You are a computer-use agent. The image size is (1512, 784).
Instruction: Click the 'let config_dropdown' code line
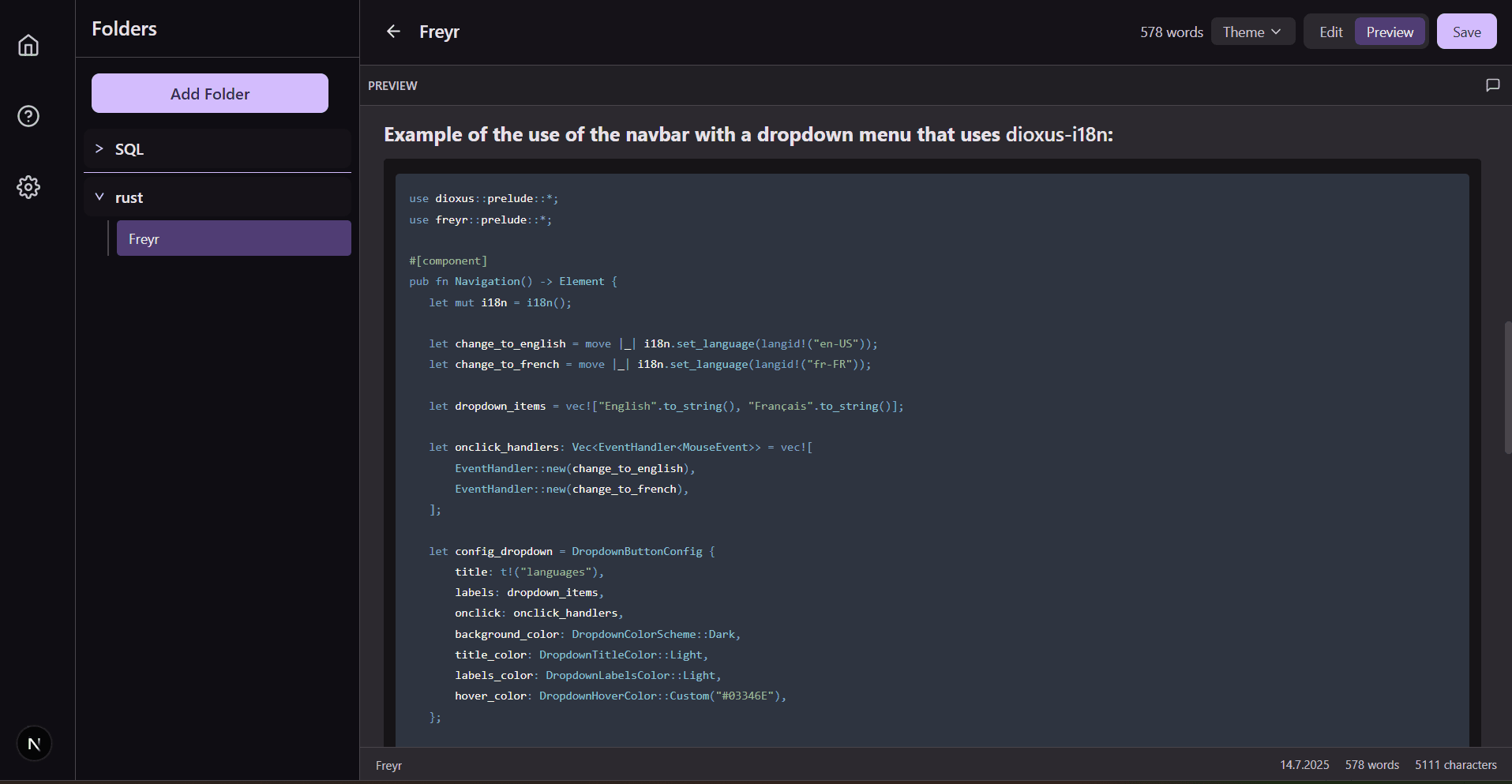(x=572, y=551)
